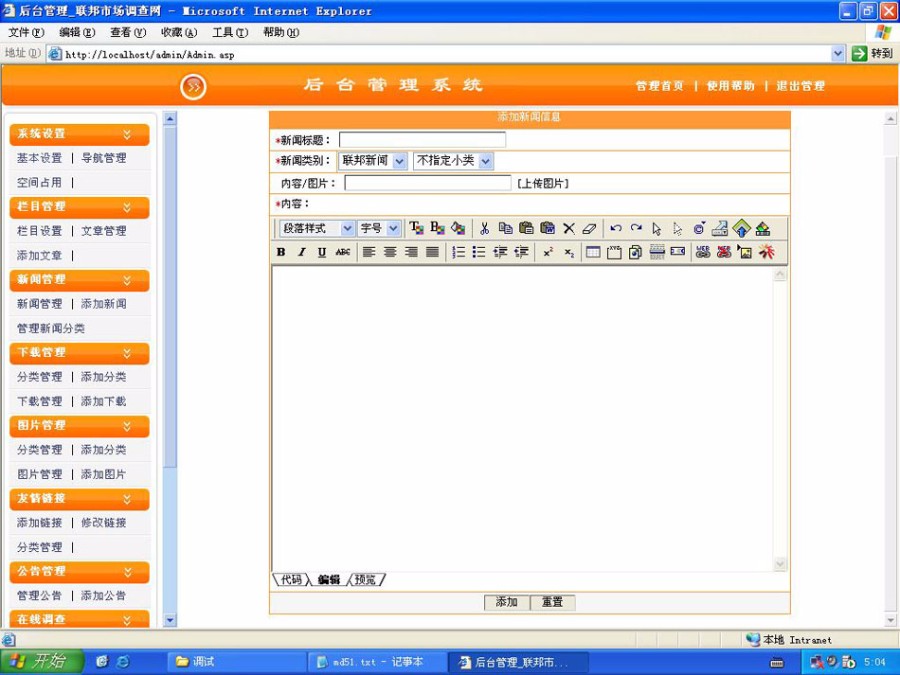Open the 帮助 menu

coord(281,33)
